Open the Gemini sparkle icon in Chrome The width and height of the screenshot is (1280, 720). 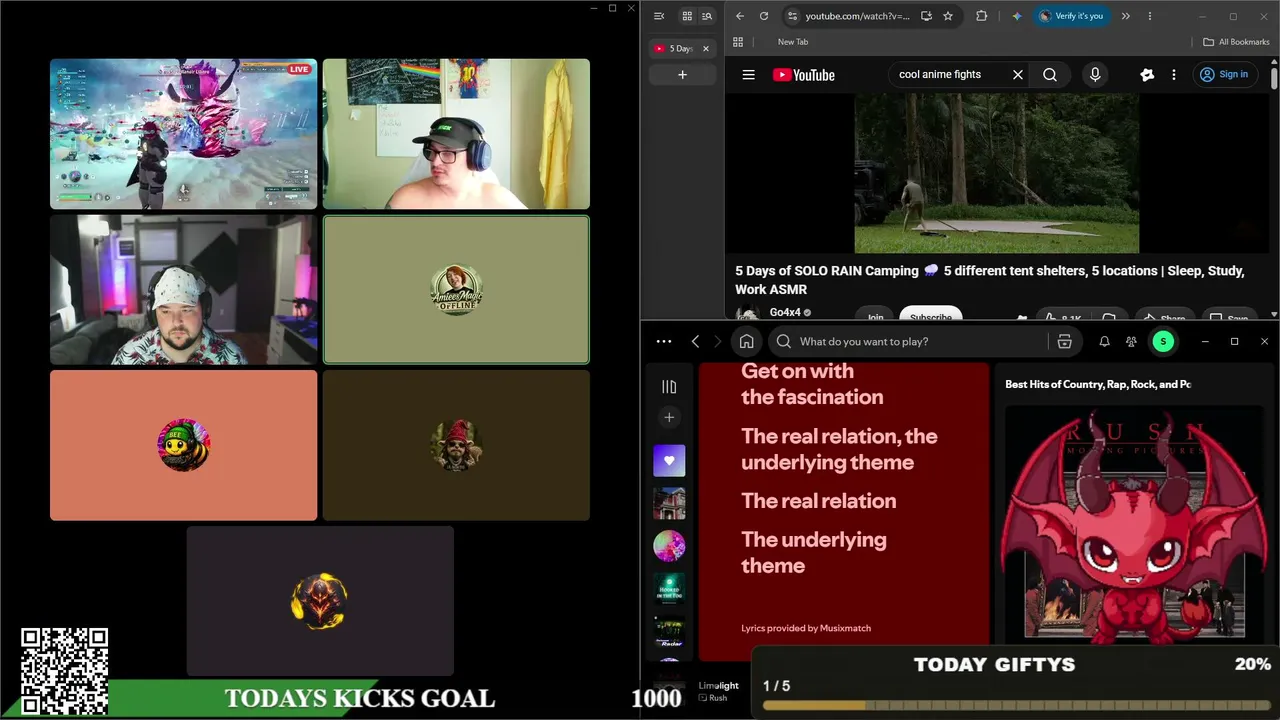coord(1017,16)
